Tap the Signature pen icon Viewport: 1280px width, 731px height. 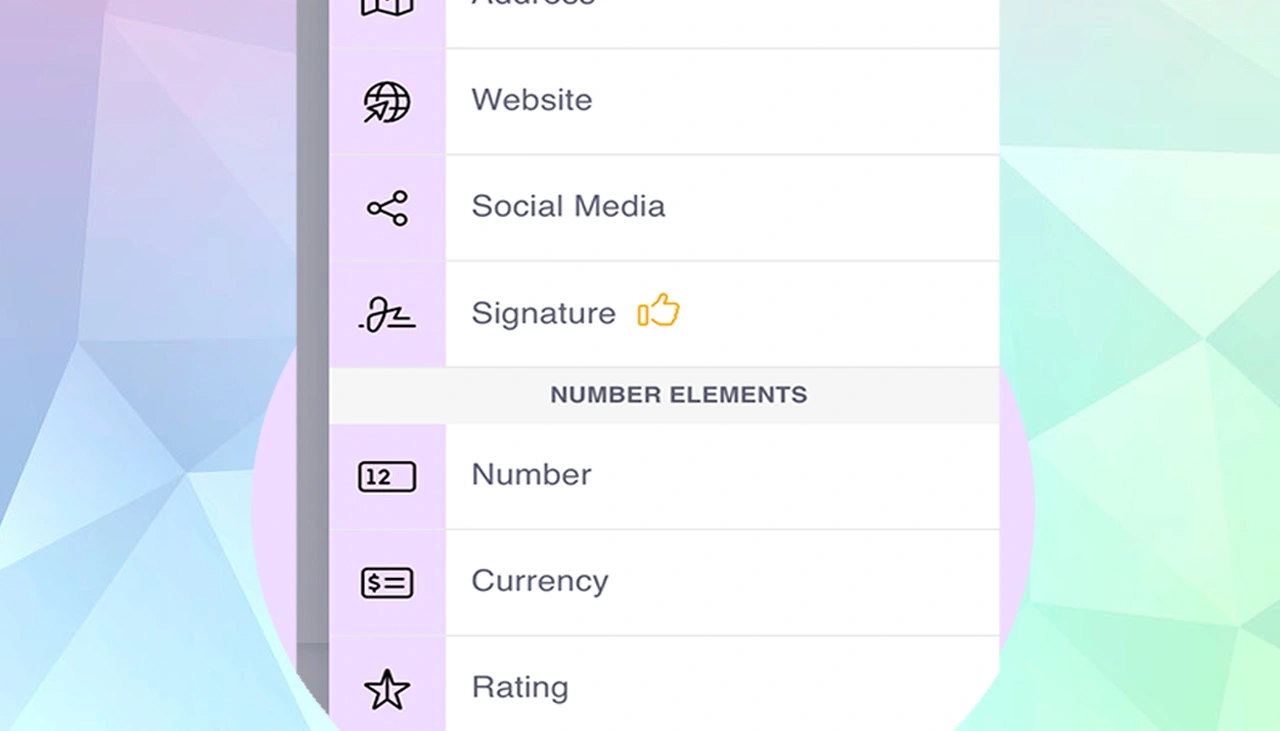pyautogui.click(x=386, y=314)
